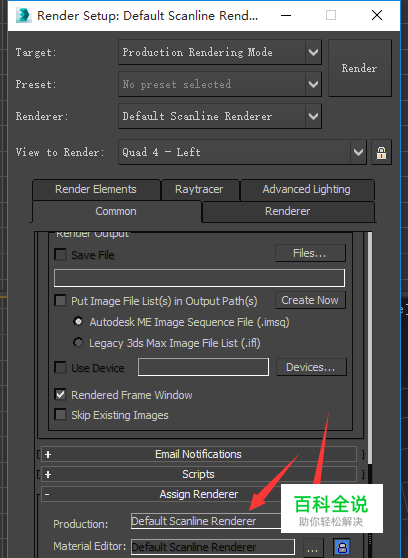Click the Create Now button
The width and height of the screenshot is (408, 558).
tap(310, 300)
